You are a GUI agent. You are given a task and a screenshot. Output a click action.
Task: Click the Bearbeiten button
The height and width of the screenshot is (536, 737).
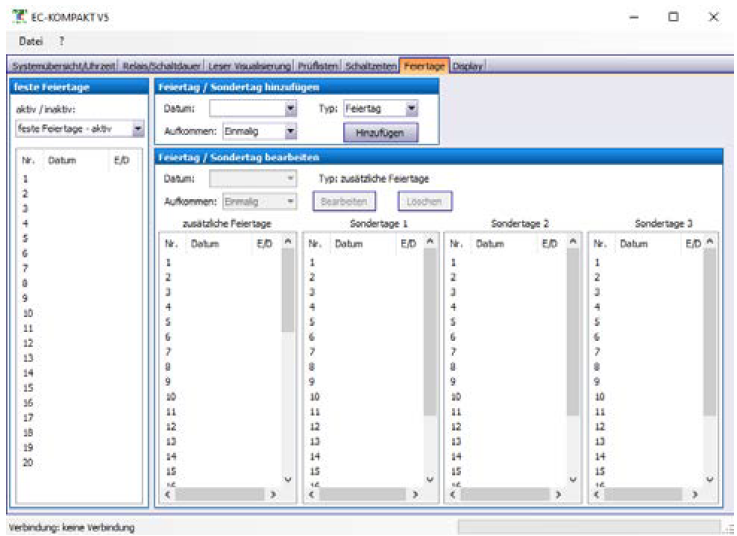[344, 201]
